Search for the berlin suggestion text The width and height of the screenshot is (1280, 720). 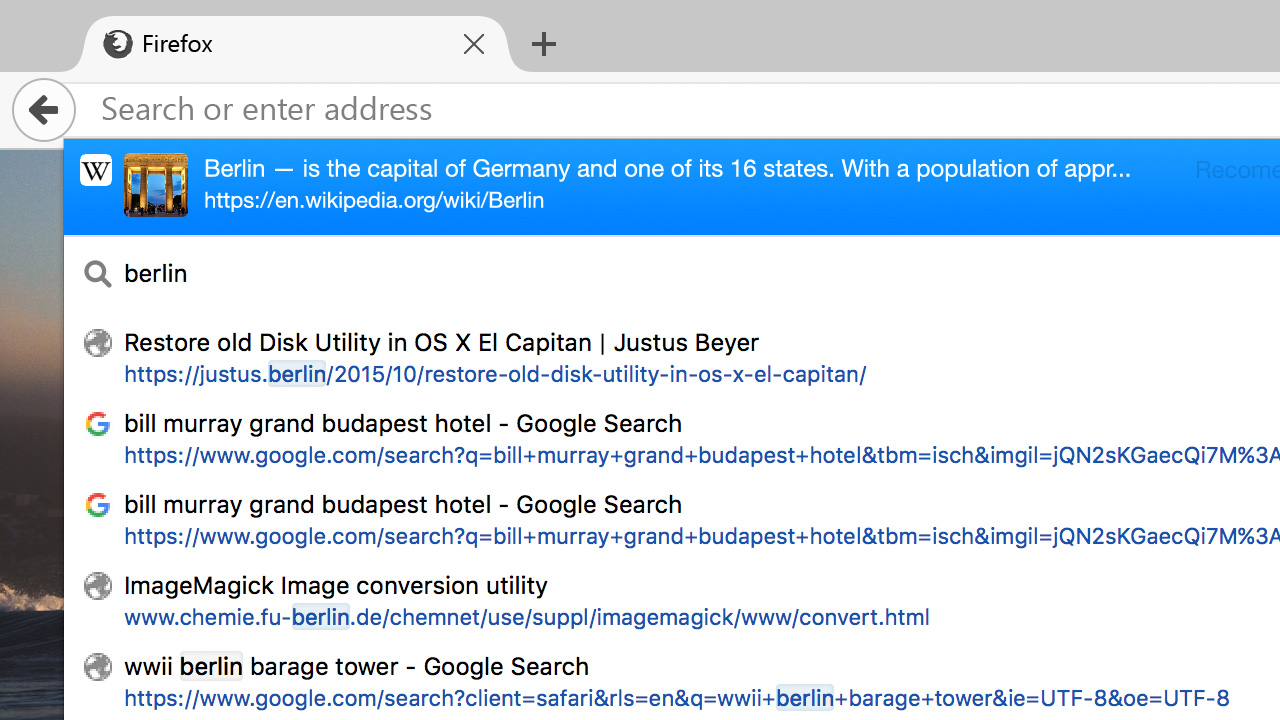156,274
